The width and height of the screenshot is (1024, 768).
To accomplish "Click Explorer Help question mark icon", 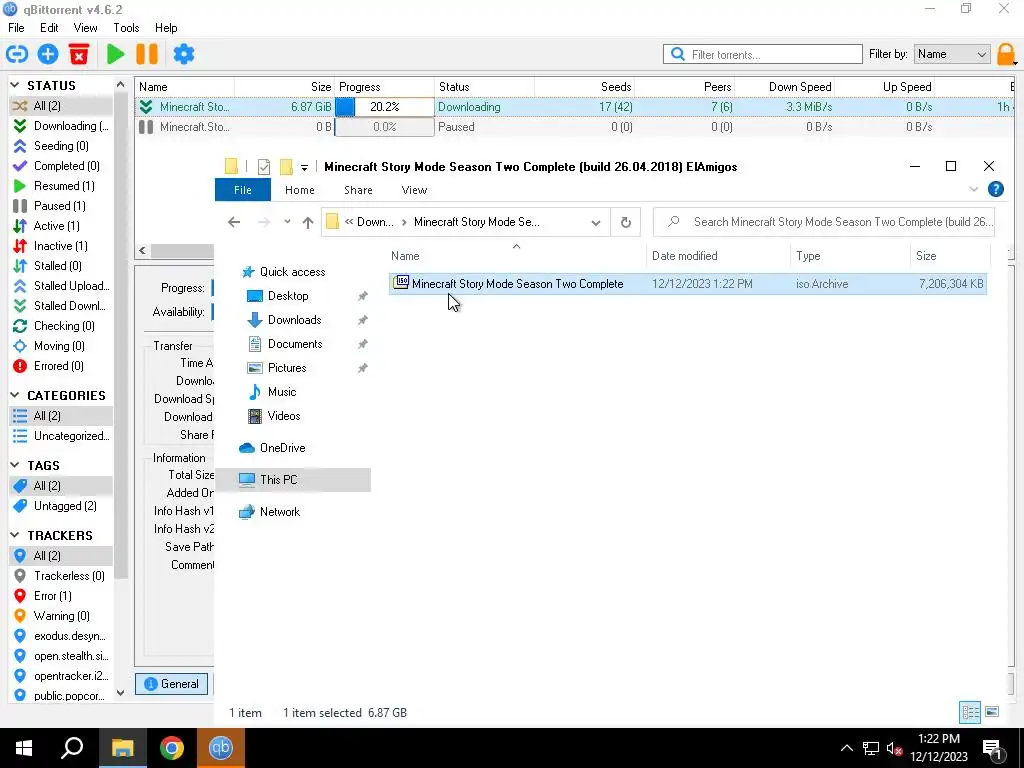I will coord(995,189).
